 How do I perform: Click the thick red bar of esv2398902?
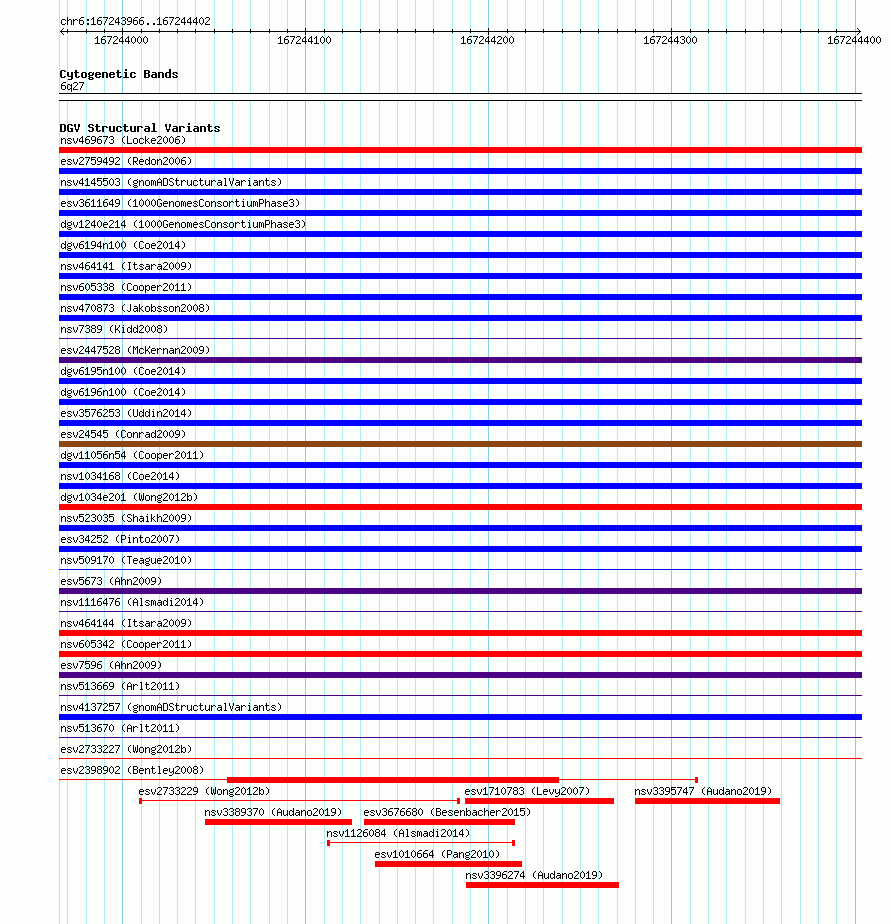point(393,780)
